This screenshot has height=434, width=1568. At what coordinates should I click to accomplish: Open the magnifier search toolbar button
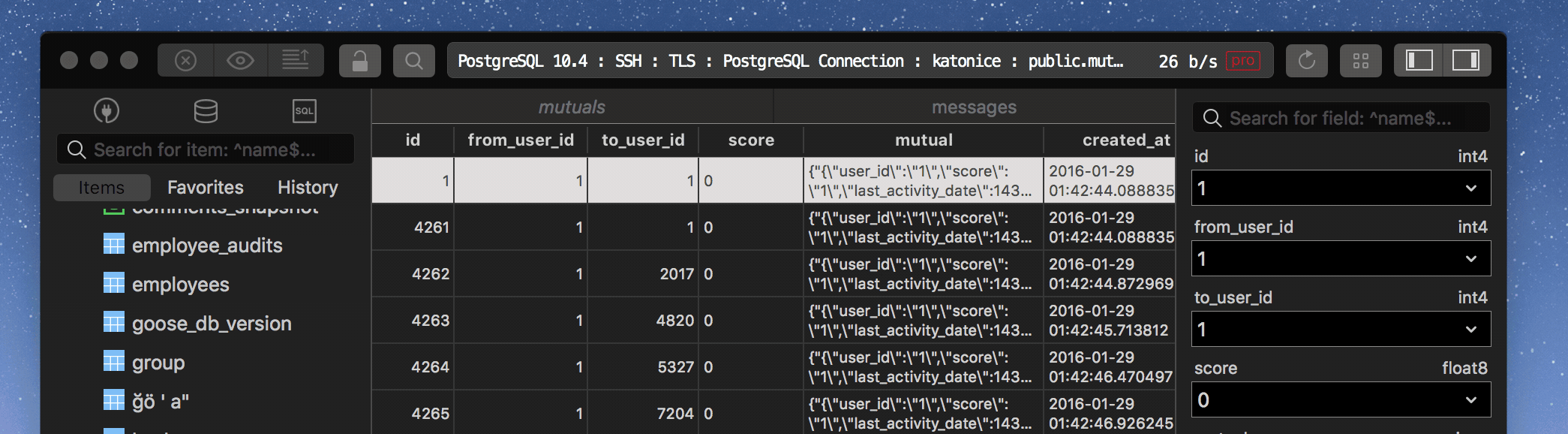414,60
